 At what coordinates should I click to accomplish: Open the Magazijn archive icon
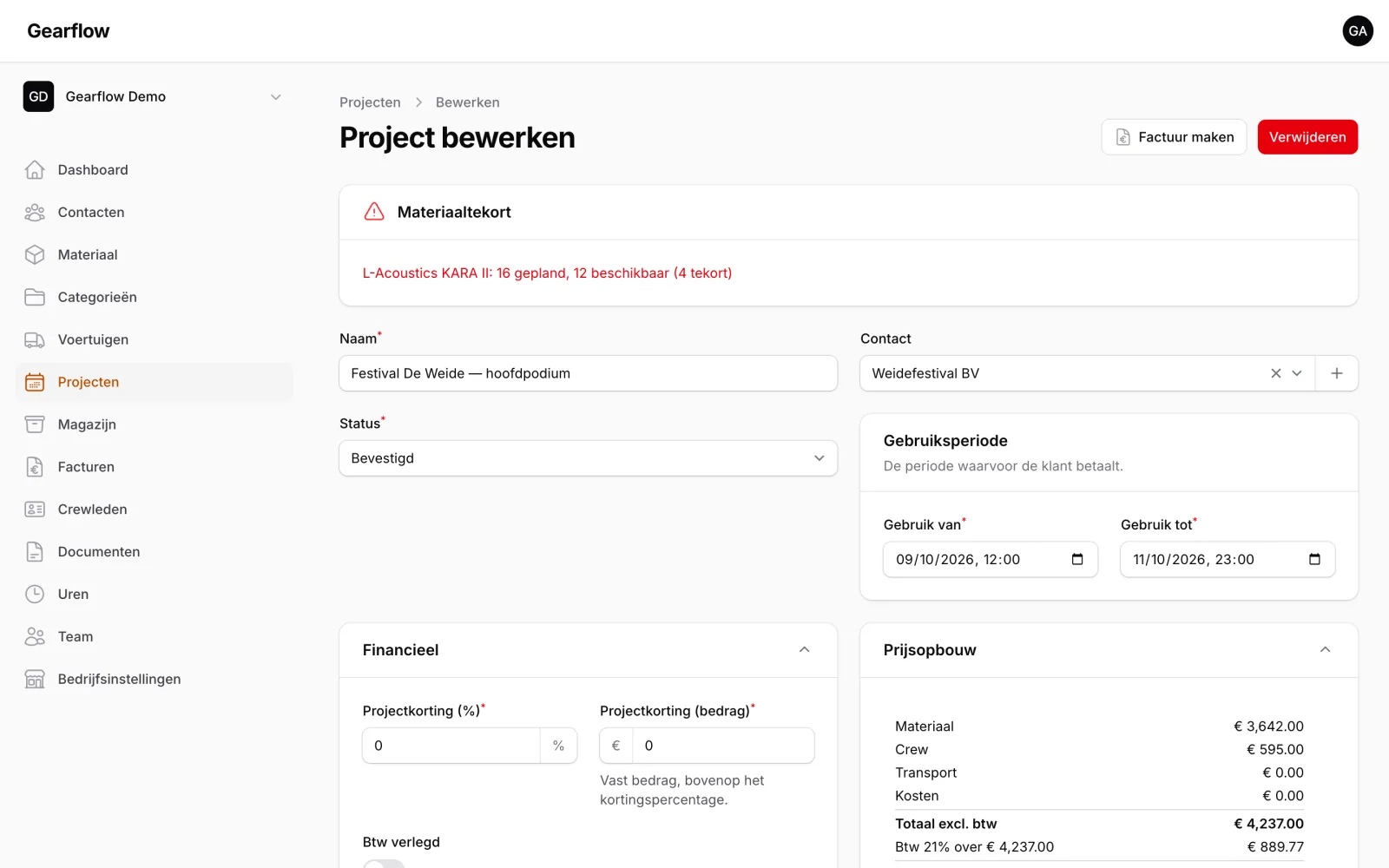point(35,424)
